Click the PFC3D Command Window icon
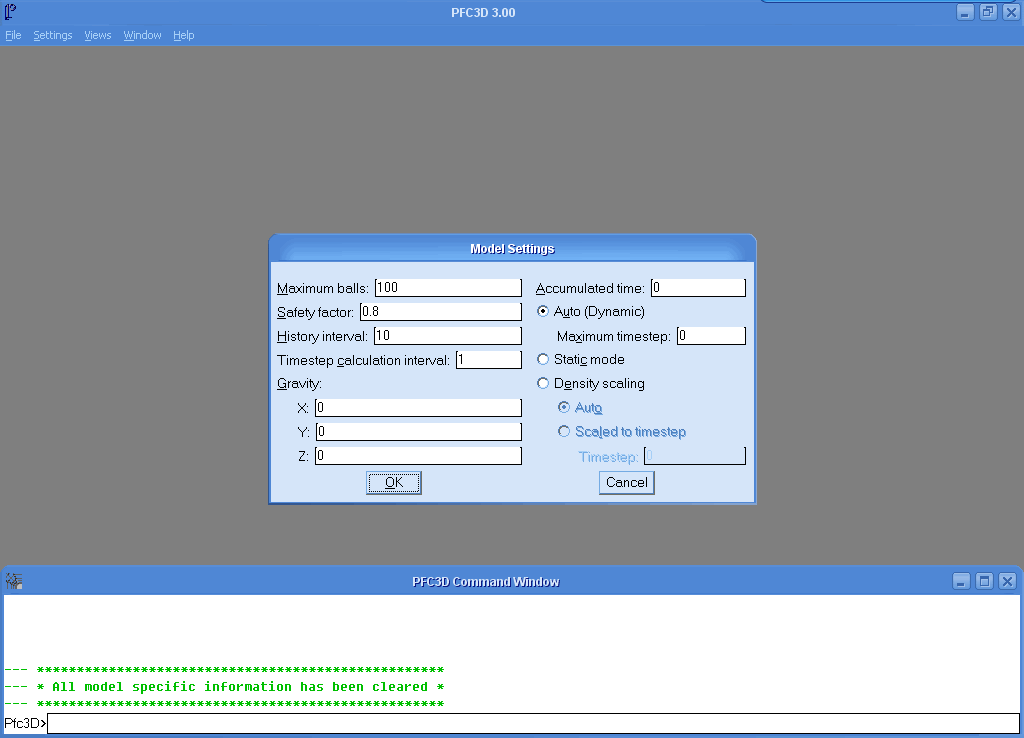This screenshot has height=738, width=1024. [14, 581]
